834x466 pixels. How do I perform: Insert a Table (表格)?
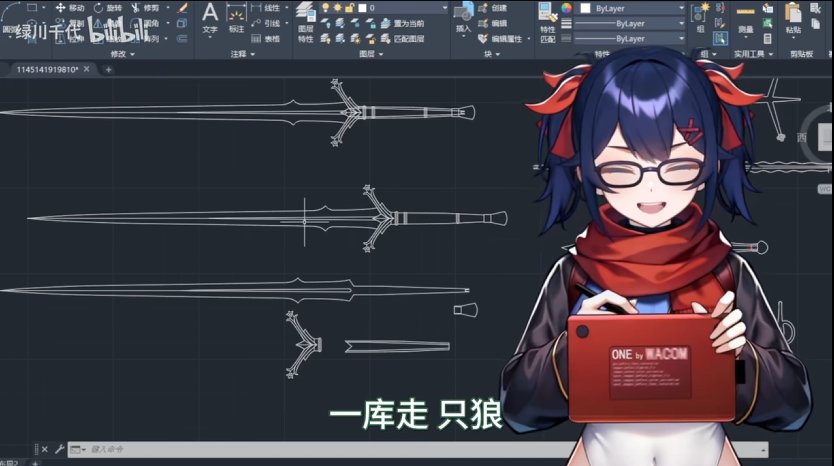[265, 38]
